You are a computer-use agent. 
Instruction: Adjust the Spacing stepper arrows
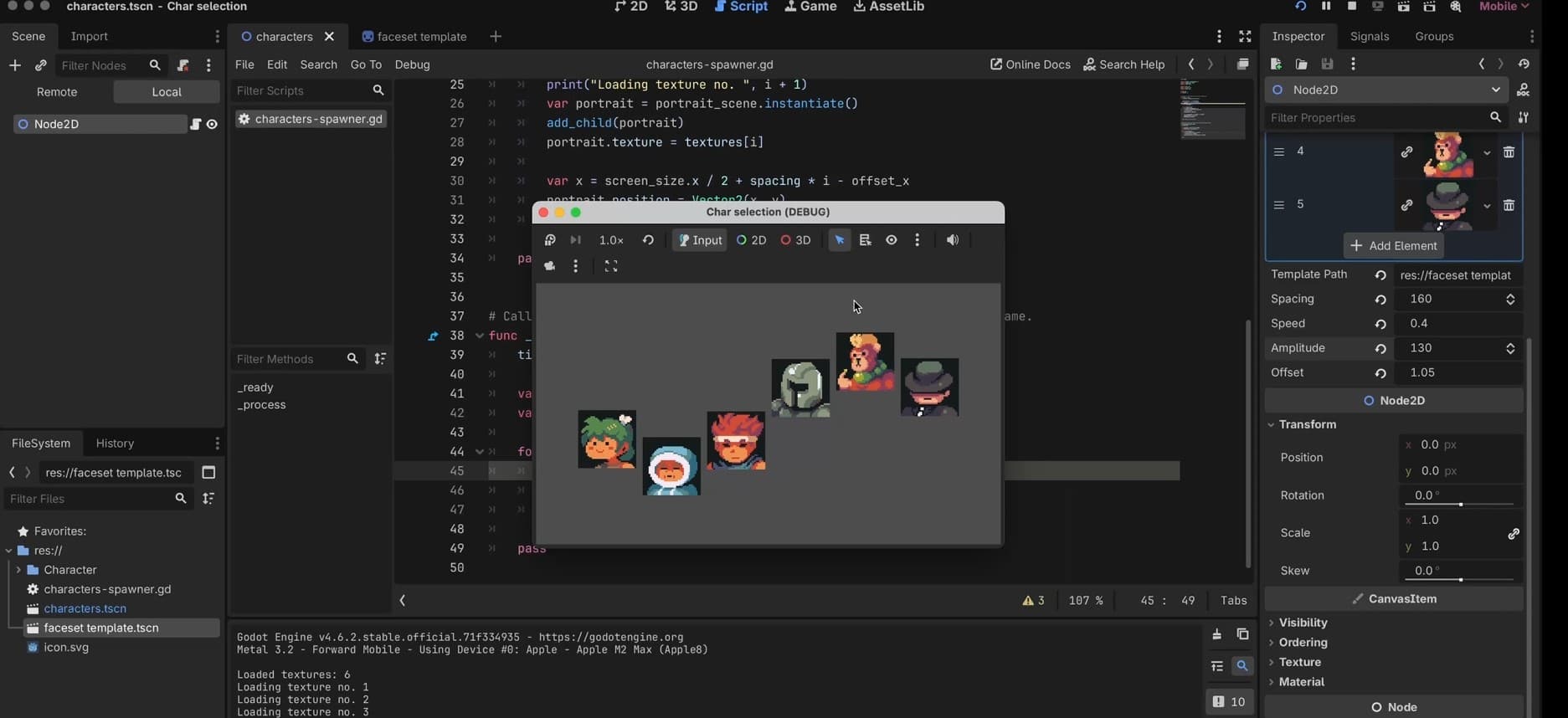coord(1510,300)
